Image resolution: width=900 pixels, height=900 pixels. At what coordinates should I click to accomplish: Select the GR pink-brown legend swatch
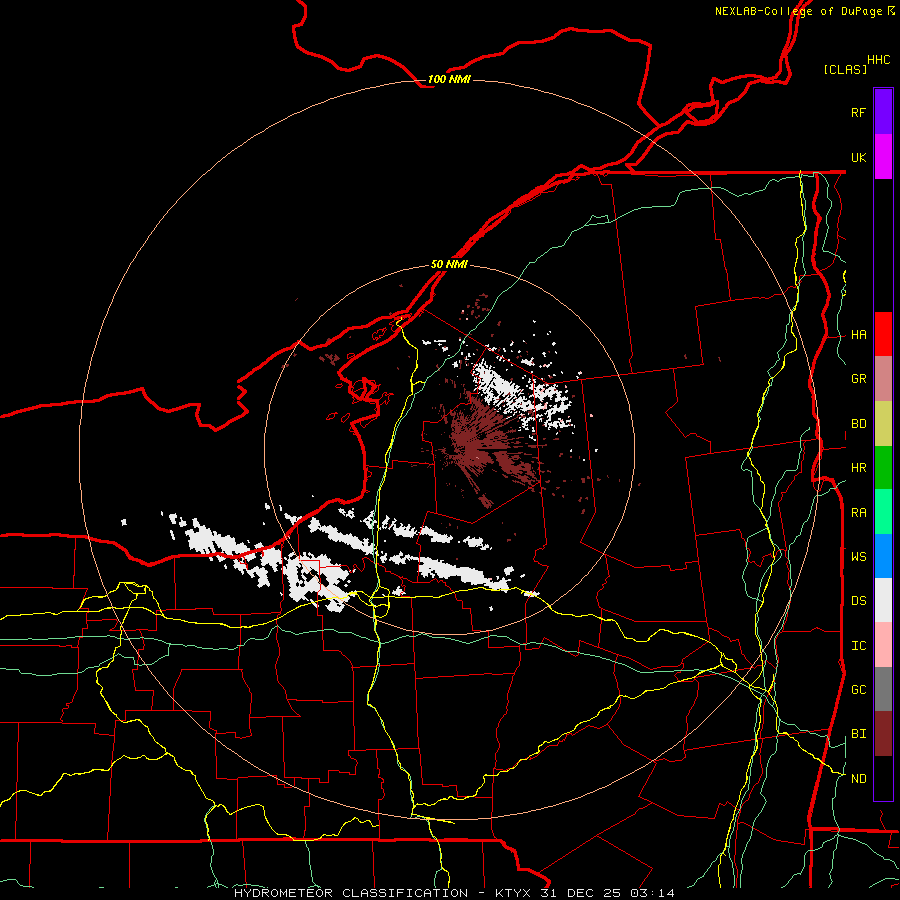tap(883, 379)
